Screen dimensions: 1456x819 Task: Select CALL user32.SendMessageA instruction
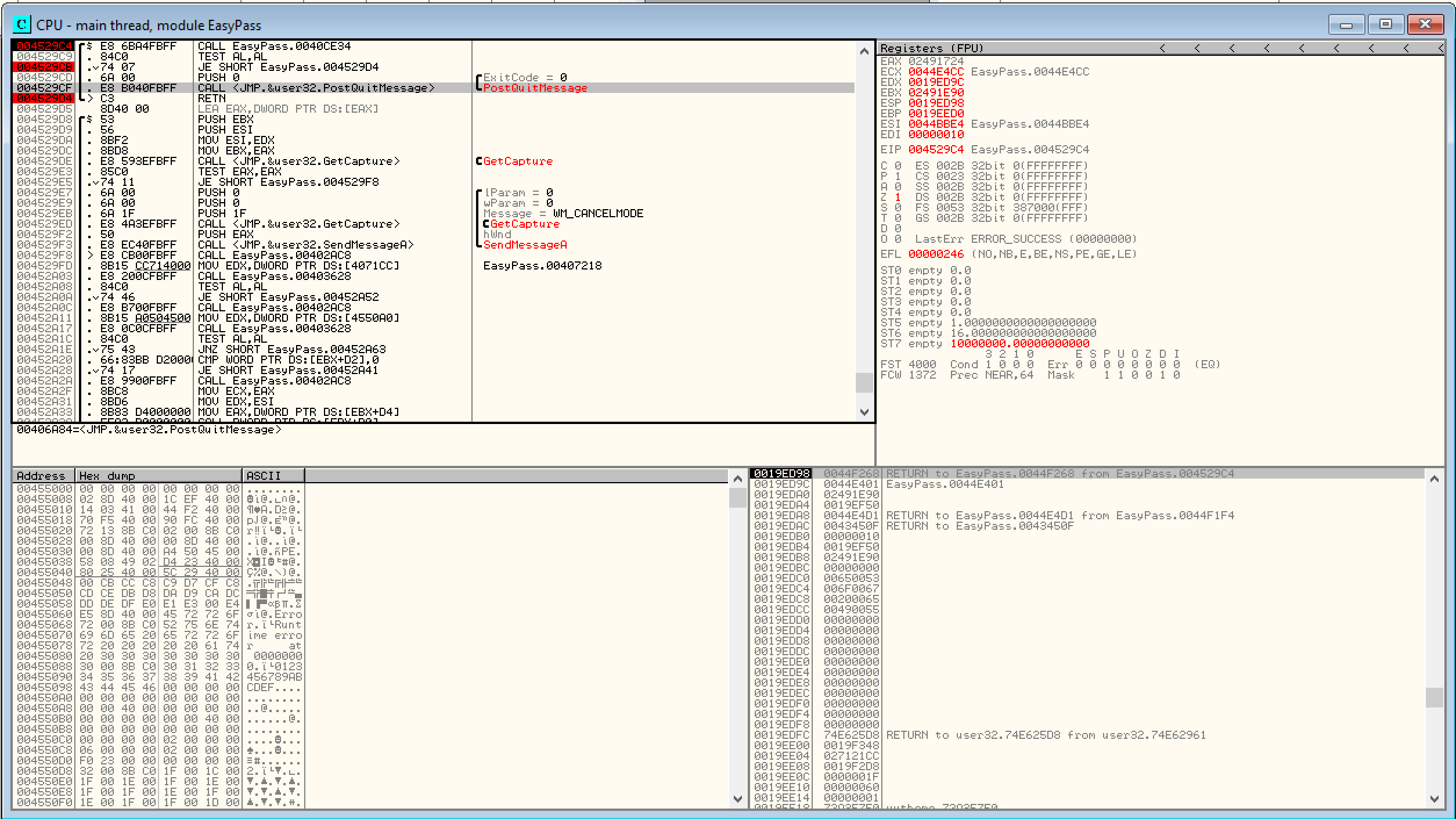(306, 245)
